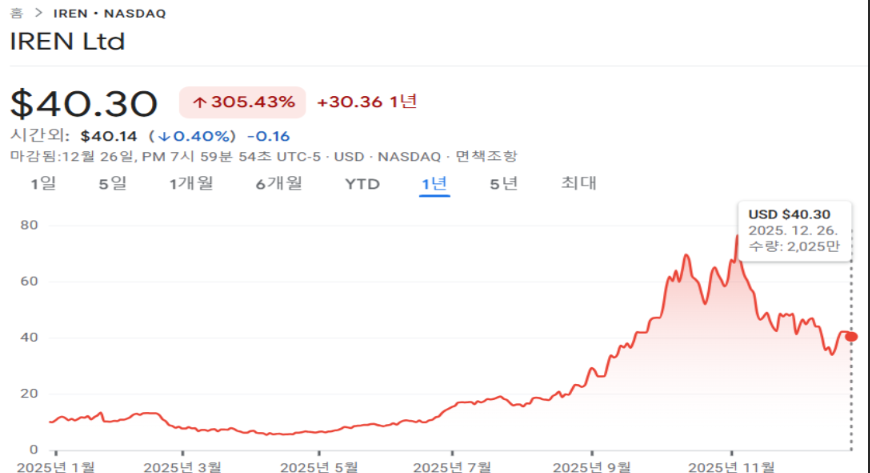Viewport: 870px width, 473px height.
Task: Click the 60 y-axis label
Action: 29,281
